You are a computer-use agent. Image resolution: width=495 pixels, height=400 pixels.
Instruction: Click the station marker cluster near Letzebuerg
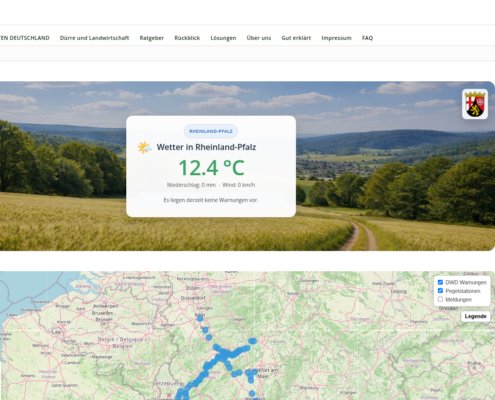click(x=181, y=392)
